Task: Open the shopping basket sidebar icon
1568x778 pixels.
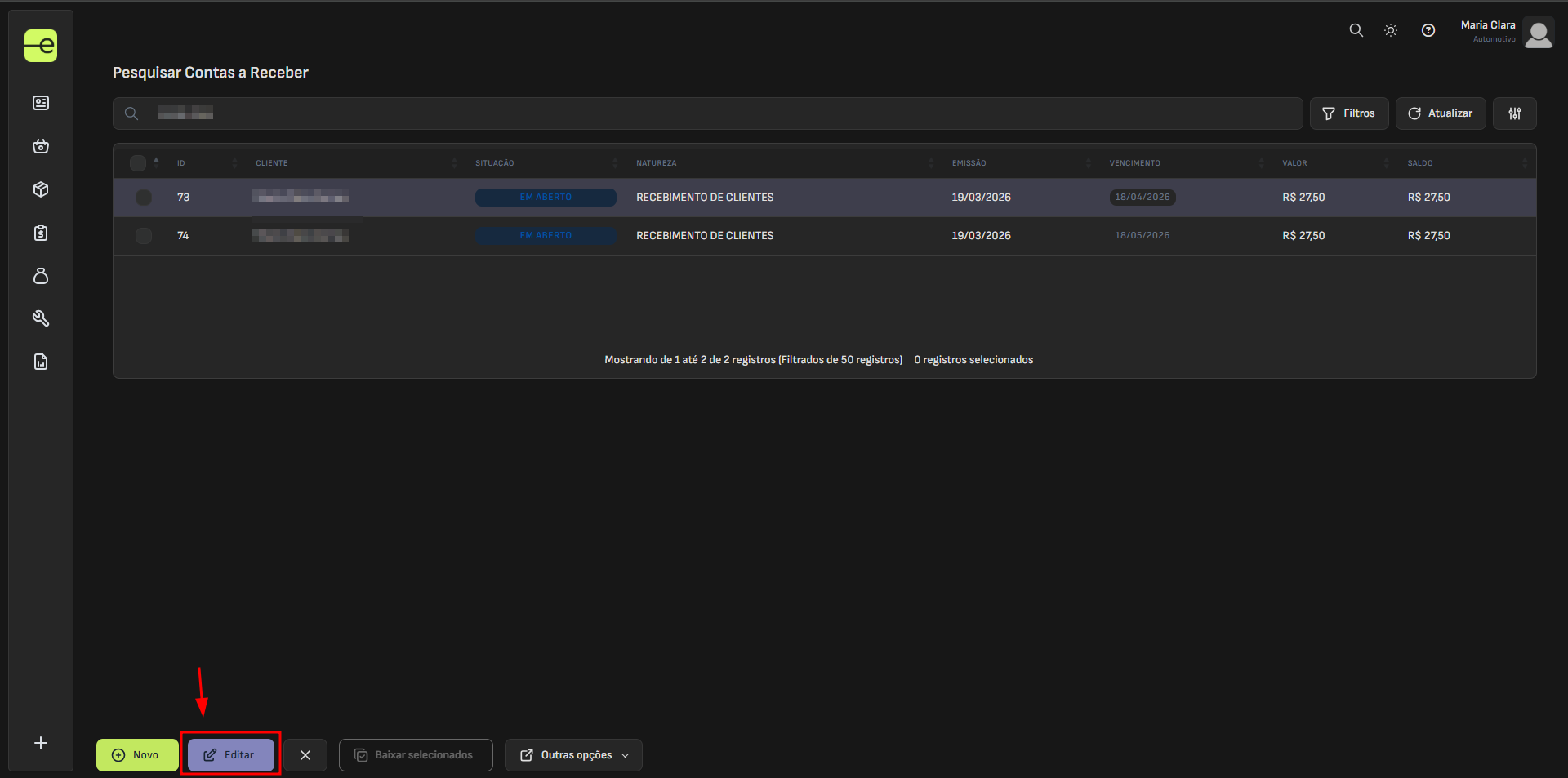Action: (41, 146)
